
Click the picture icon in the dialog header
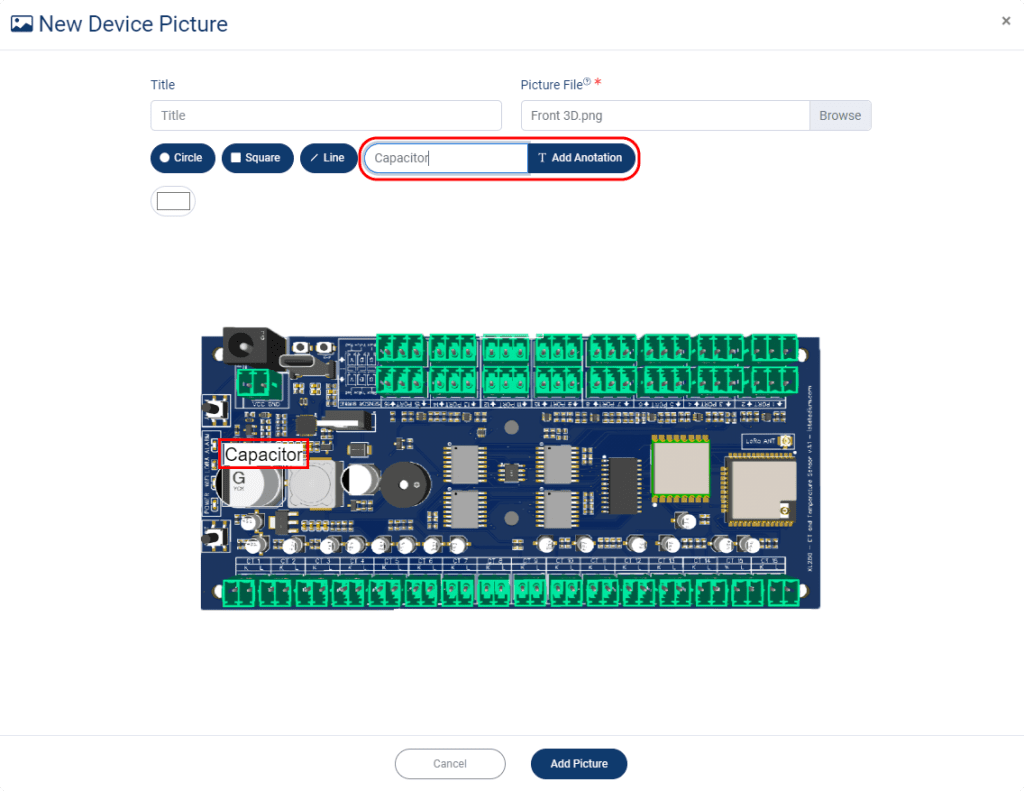pos(22,23)
